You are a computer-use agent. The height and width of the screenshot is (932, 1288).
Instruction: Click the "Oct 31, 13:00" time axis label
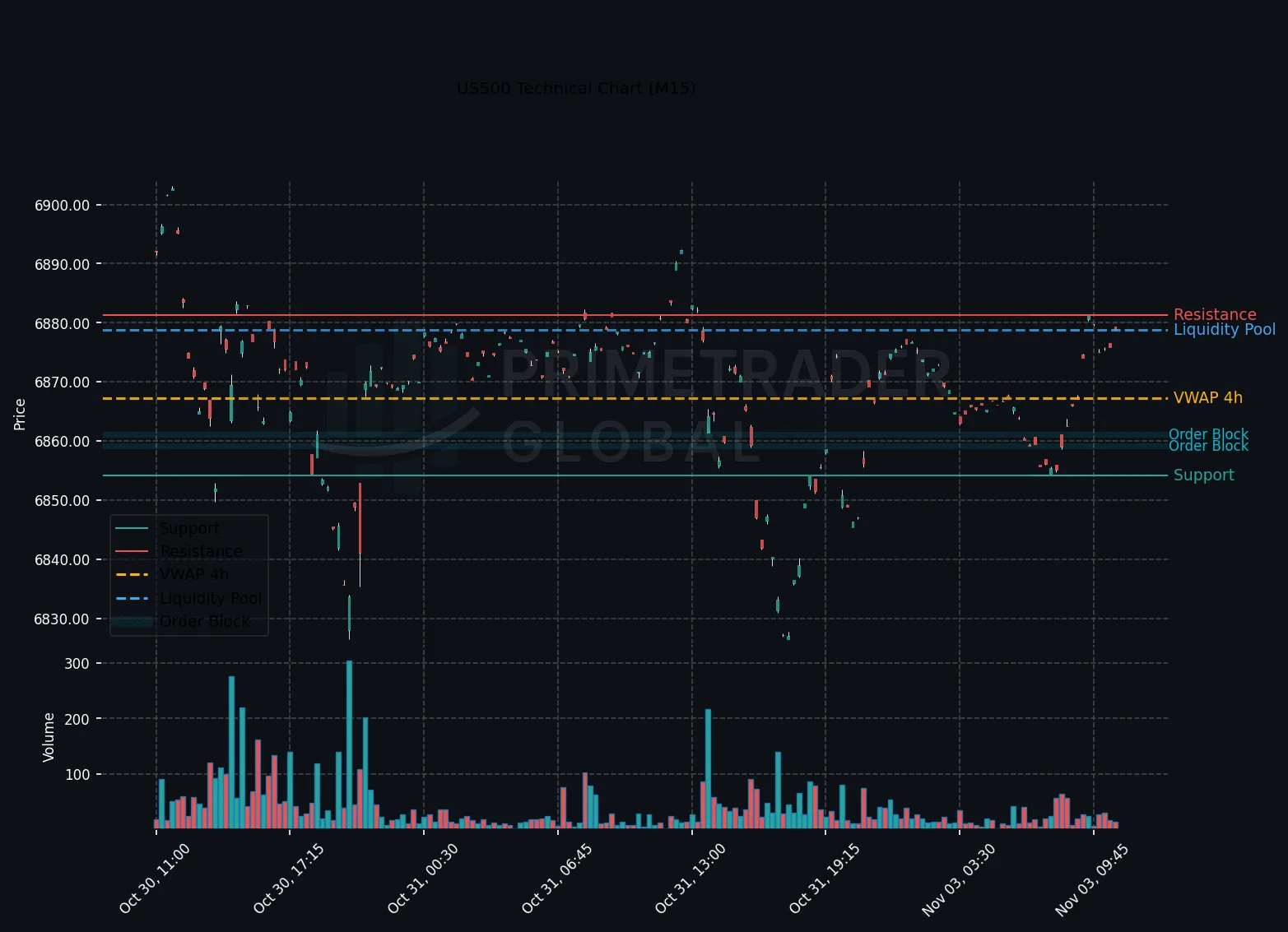(690, 879)
